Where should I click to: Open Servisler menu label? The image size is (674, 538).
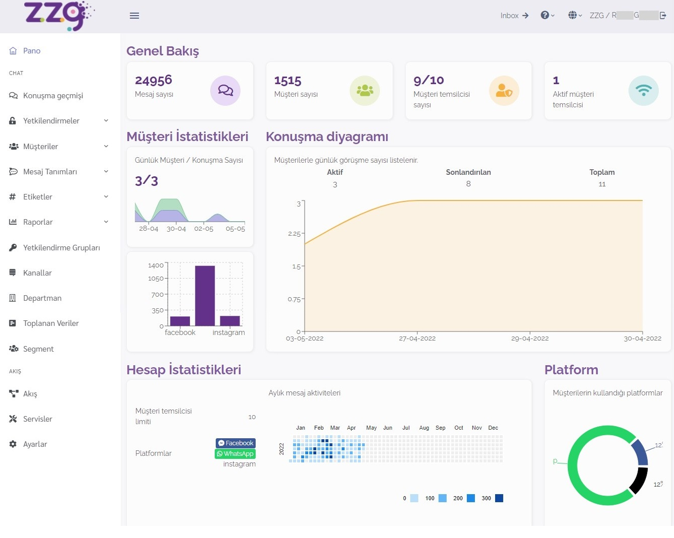click(x=37, y=419)
